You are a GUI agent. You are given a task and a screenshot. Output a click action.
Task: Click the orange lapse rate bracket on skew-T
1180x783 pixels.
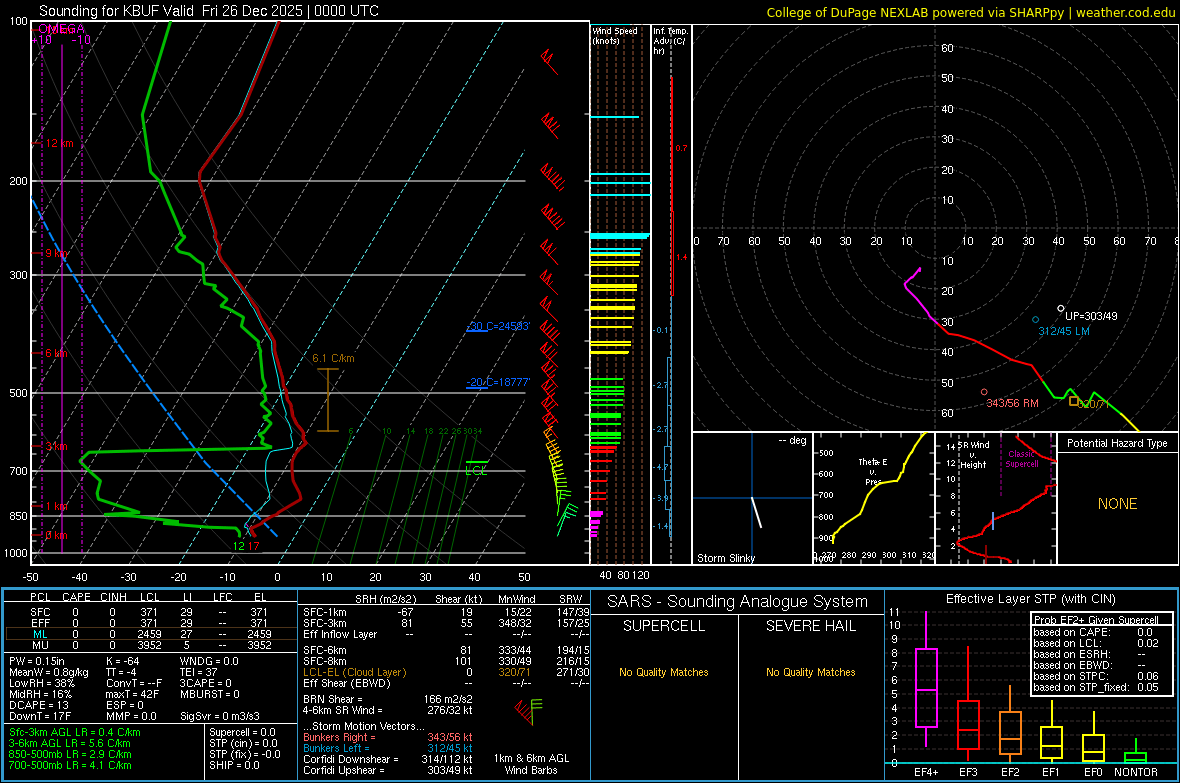pyautogui.click(x=328, y=400)
